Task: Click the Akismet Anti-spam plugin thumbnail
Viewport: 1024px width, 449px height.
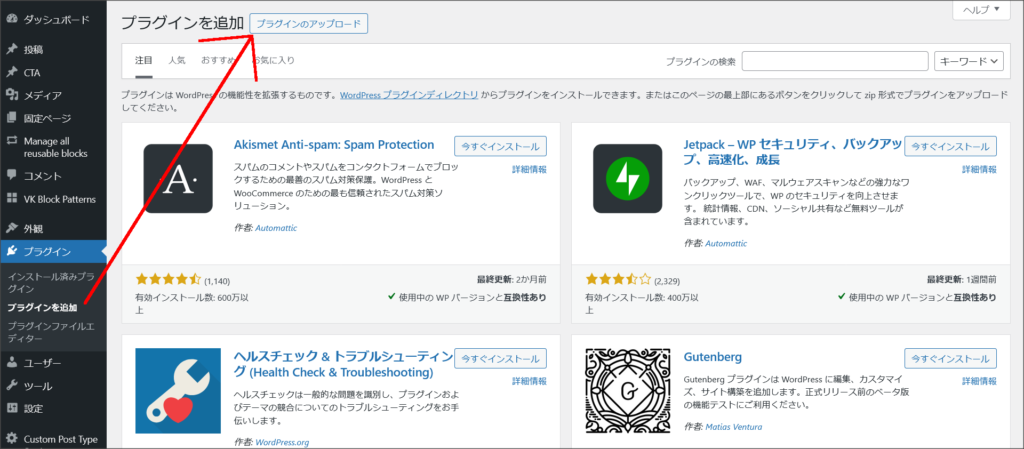Action: click(178, 179)
